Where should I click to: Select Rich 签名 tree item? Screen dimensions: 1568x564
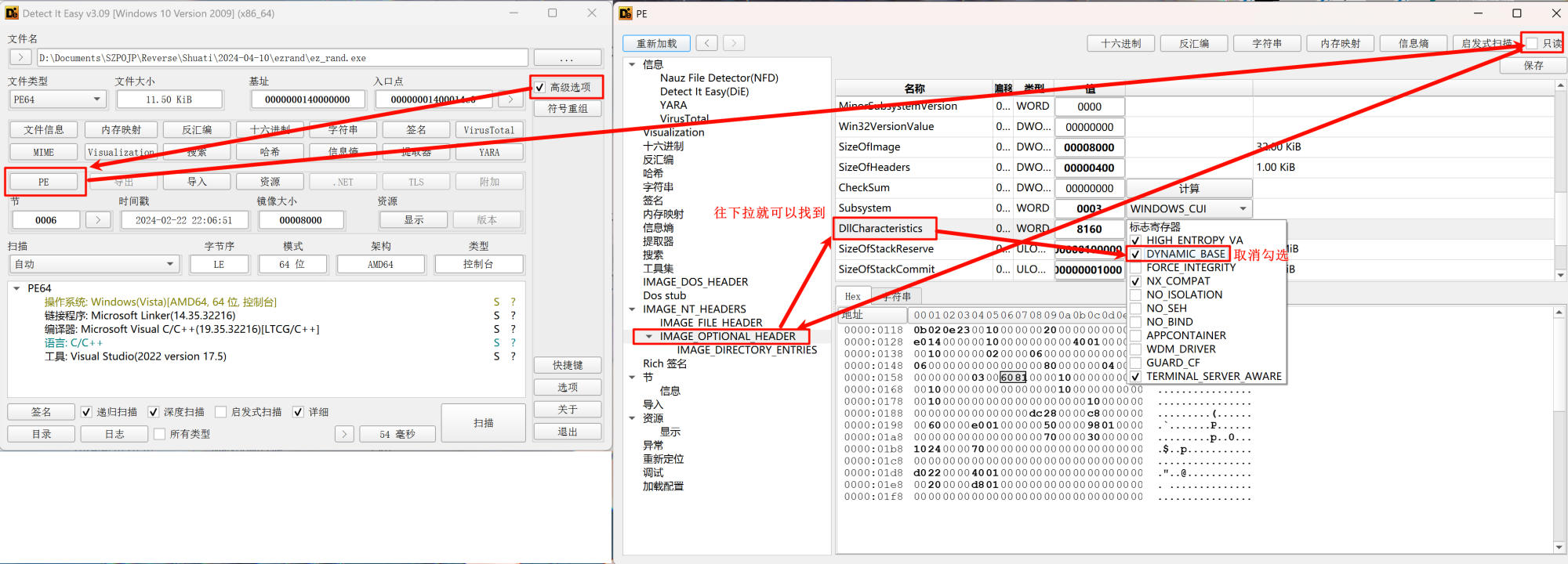click(x=665, y=363)
